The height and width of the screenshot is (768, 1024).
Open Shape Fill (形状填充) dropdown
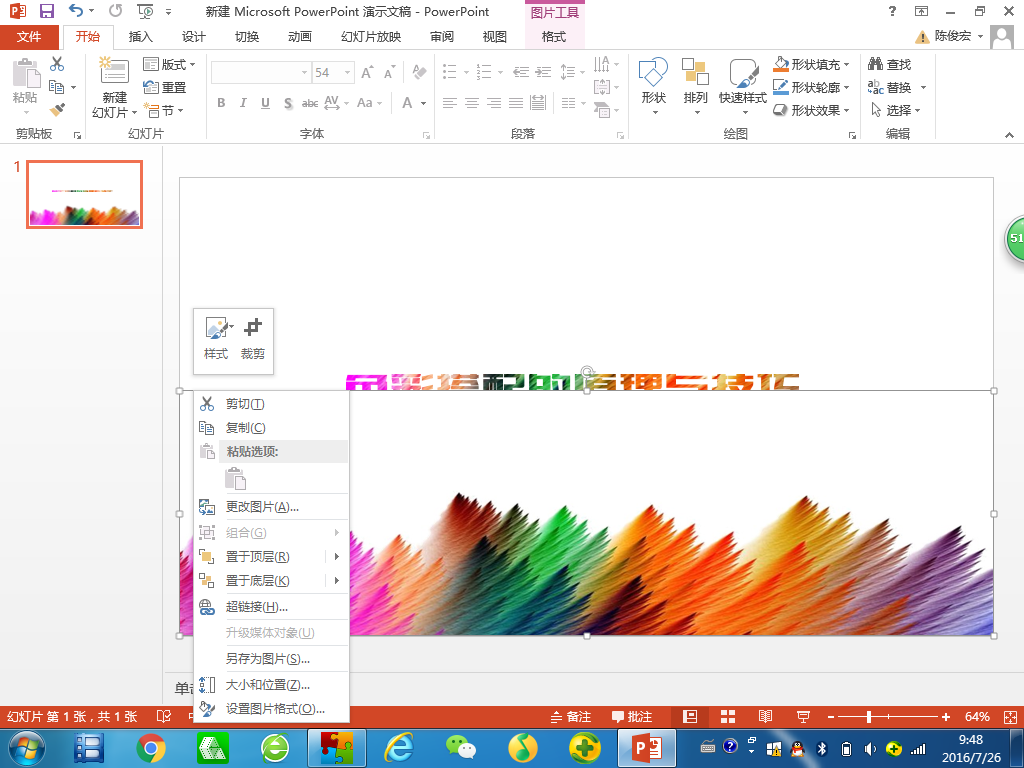811,65
